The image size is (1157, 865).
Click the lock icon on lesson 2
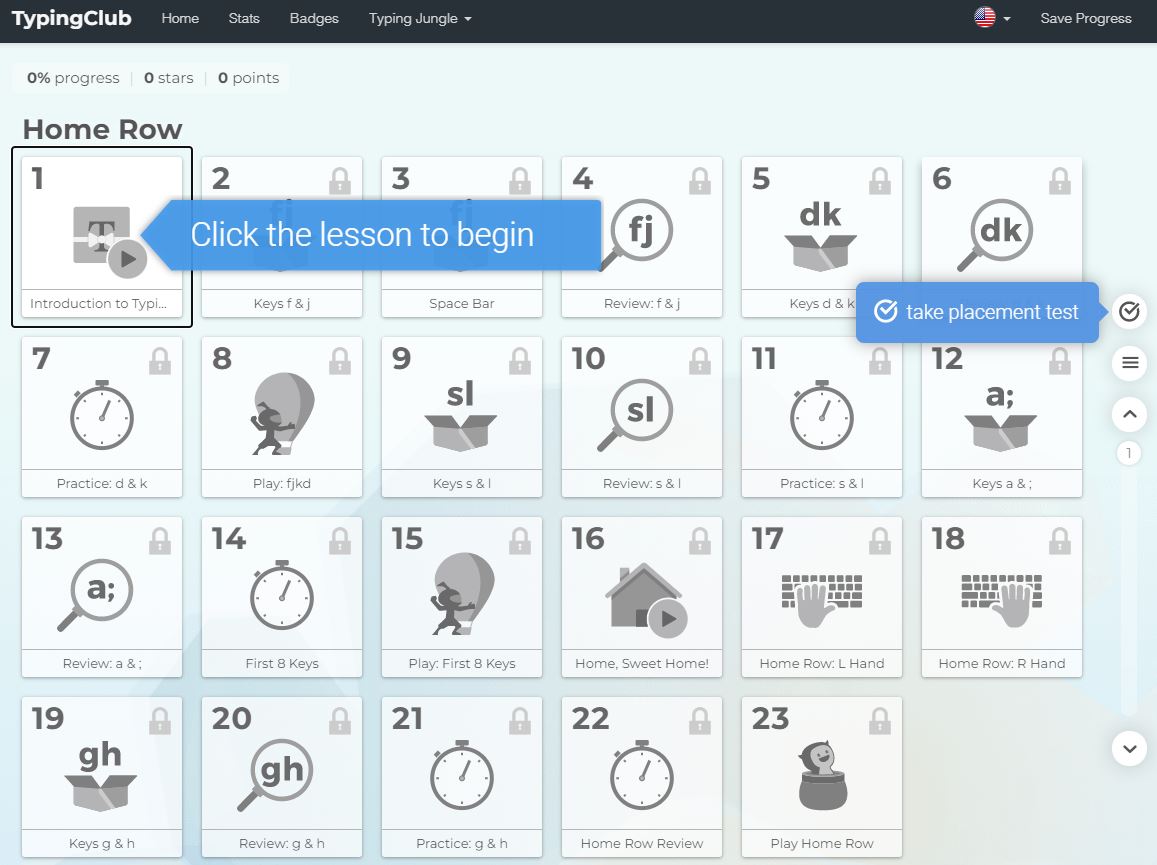click(x=340, y=181)
